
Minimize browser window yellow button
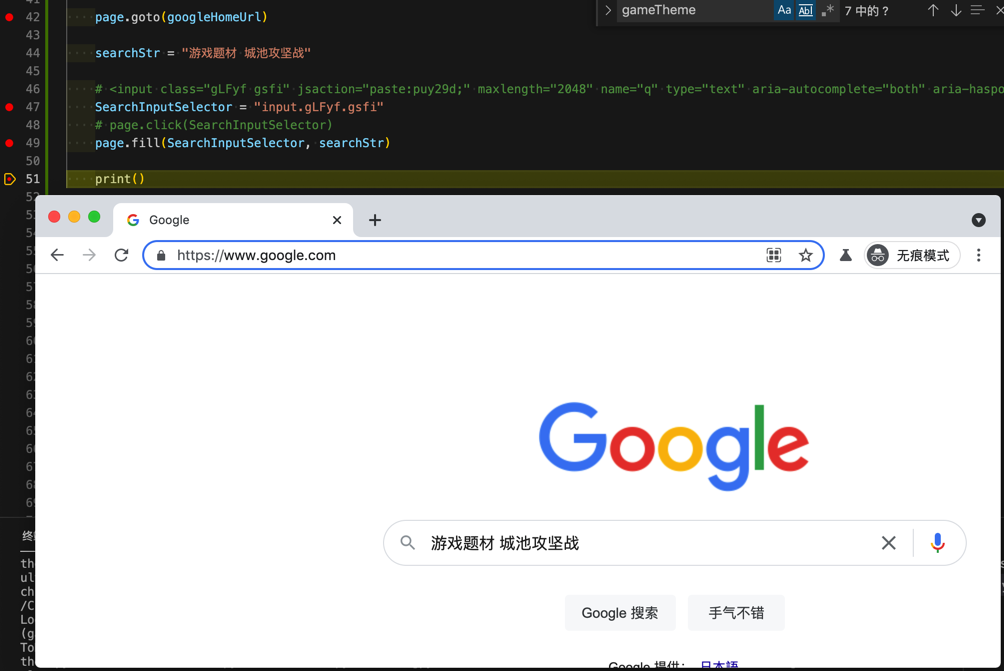[74, 217]
